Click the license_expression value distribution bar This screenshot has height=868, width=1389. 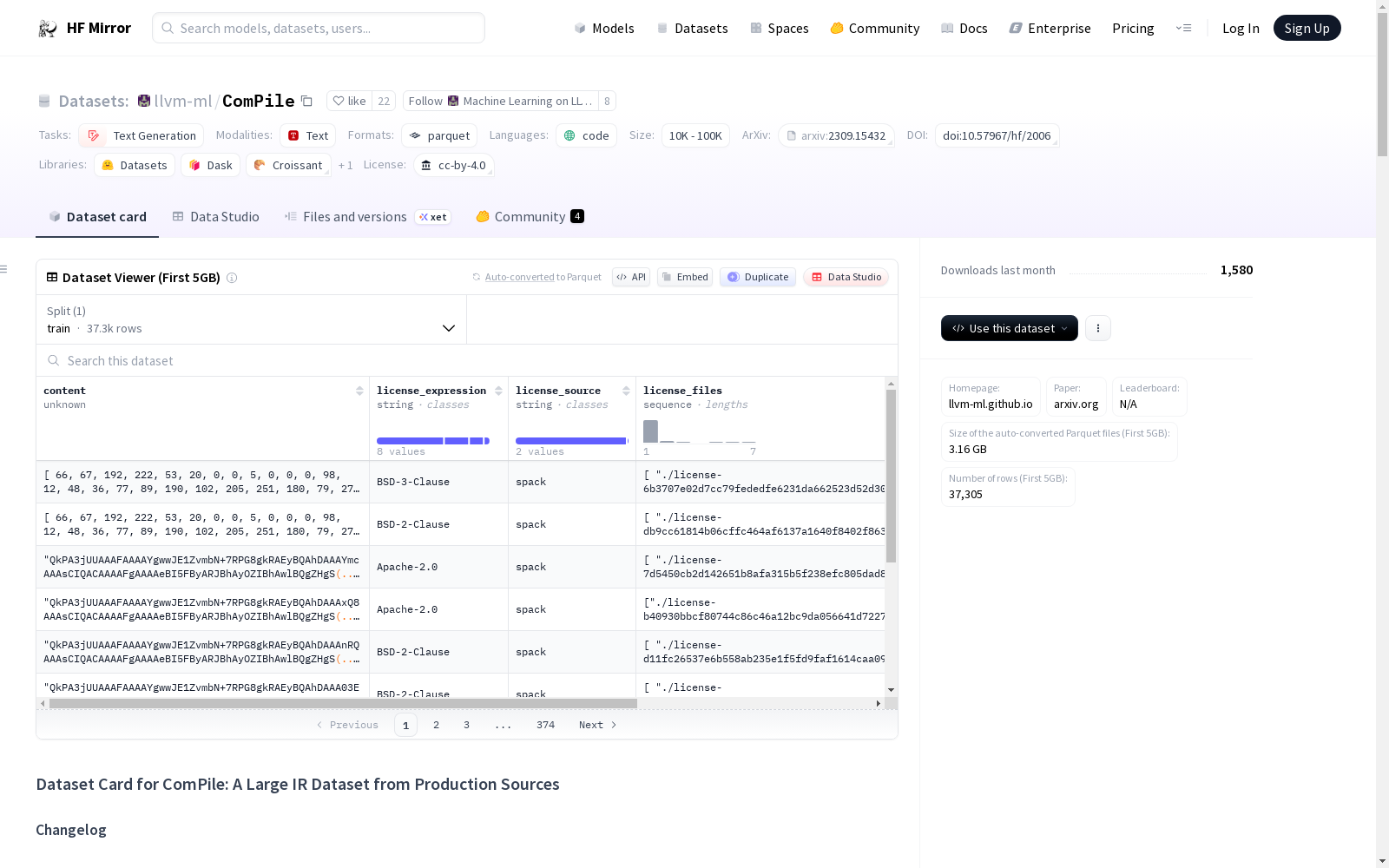click(433, 441)
